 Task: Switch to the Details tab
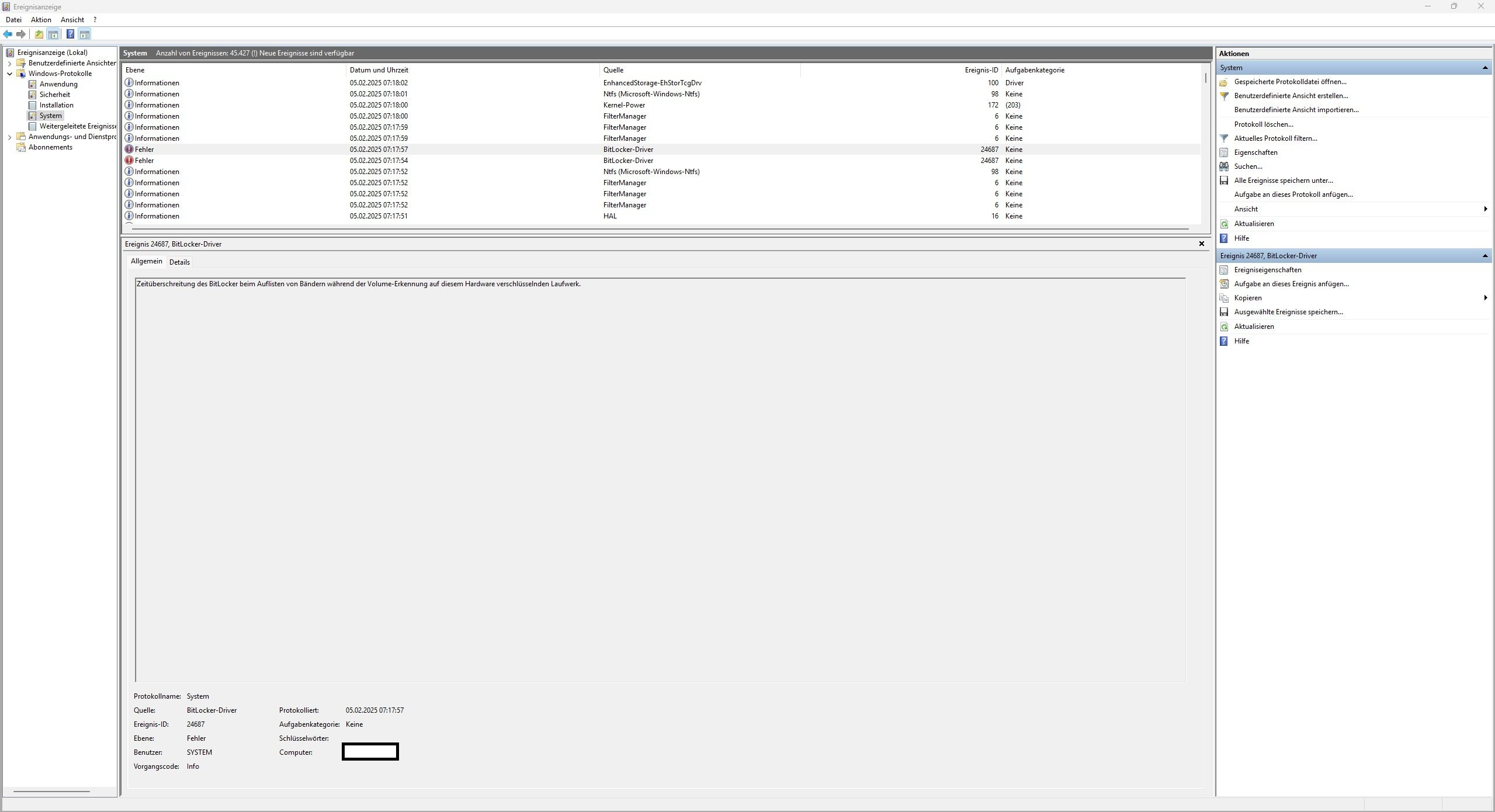point(179,262)
